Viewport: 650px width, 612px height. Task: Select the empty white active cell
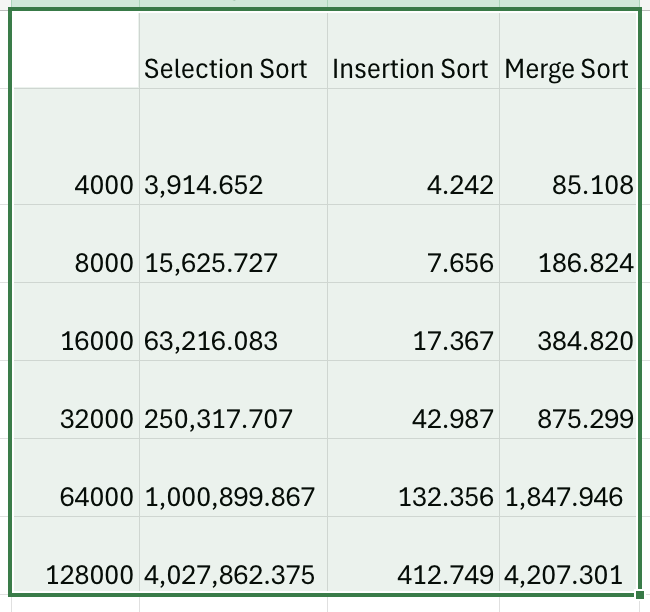pos(75,50)
